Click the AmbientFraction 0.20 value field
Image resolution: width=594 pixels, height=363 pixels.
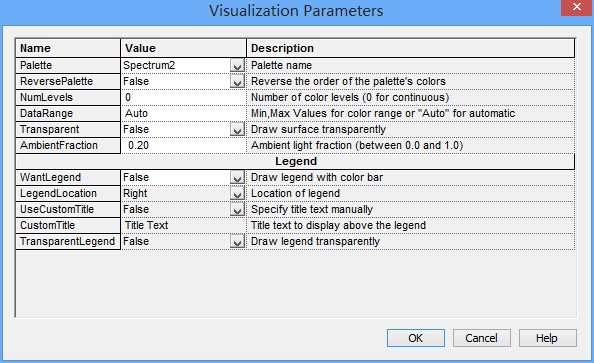pos(183,146)
